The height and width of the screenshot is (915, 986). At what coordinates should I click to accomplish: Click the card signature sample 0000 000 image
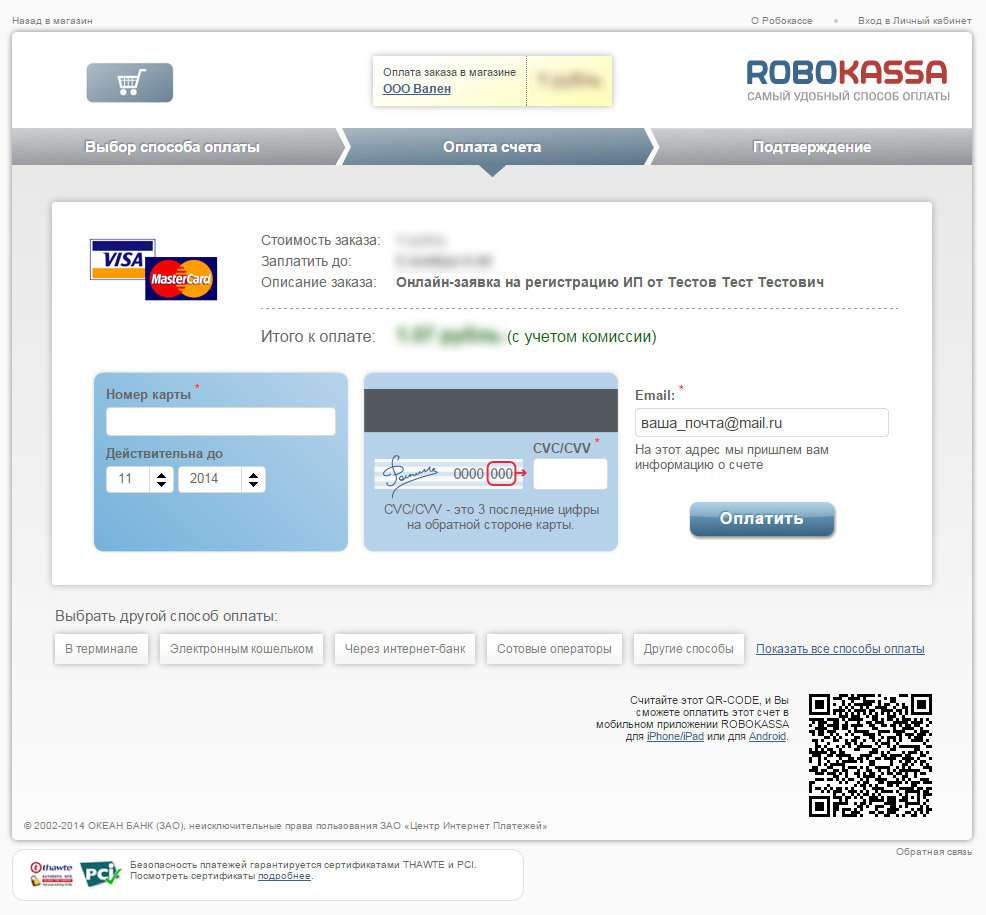pyautogui.click(x=451, y=474)
